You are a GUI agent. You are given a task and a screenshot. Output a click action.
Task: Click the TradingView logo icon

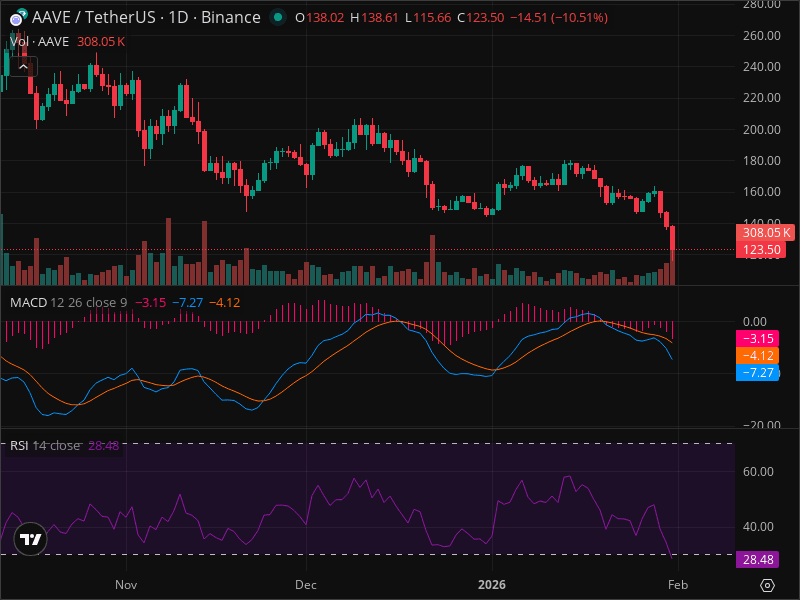pyautogui.click(x=30, y=539)
